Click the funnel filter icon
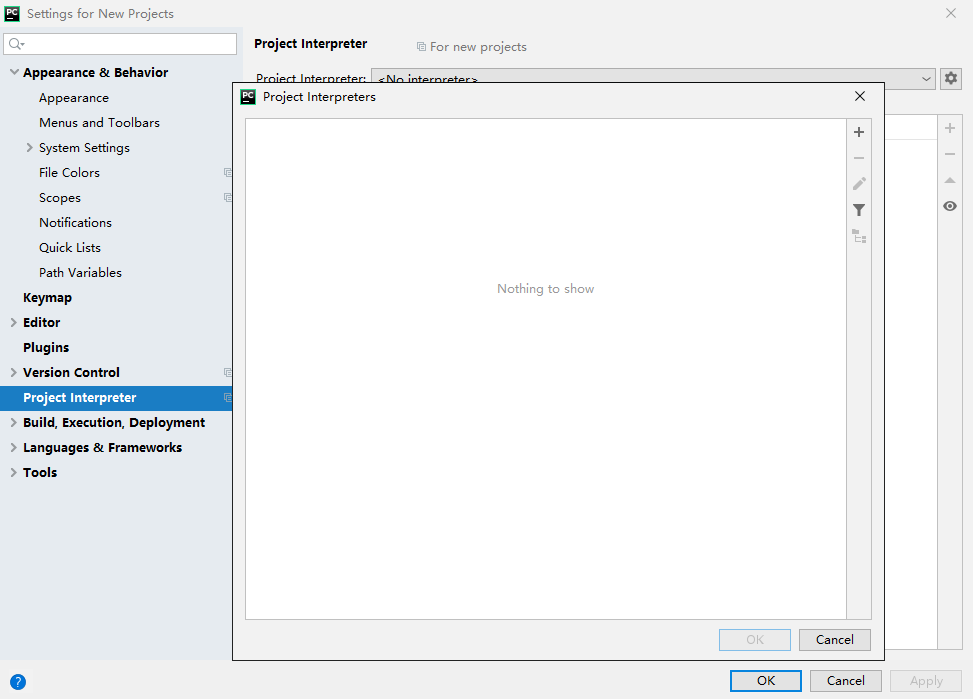 pos(859,210)
